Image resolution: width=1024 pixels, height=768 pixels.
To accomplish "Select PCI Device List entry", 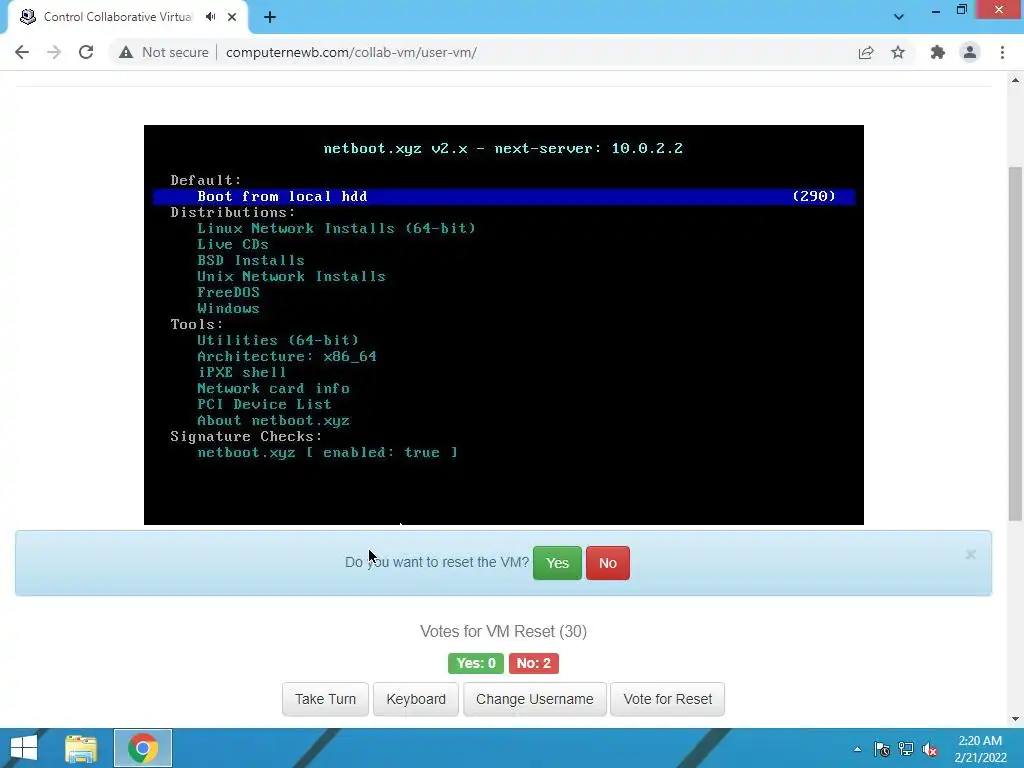I will click(x=264, y=404).
